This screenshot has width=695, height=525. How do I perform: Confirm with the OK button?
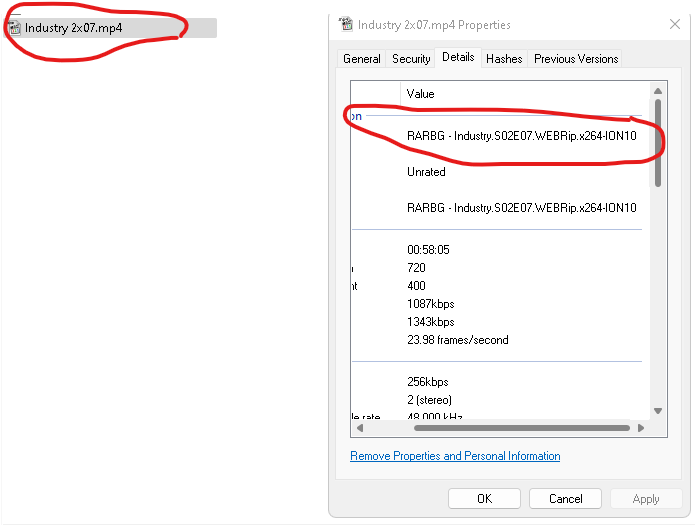point(484,499)
